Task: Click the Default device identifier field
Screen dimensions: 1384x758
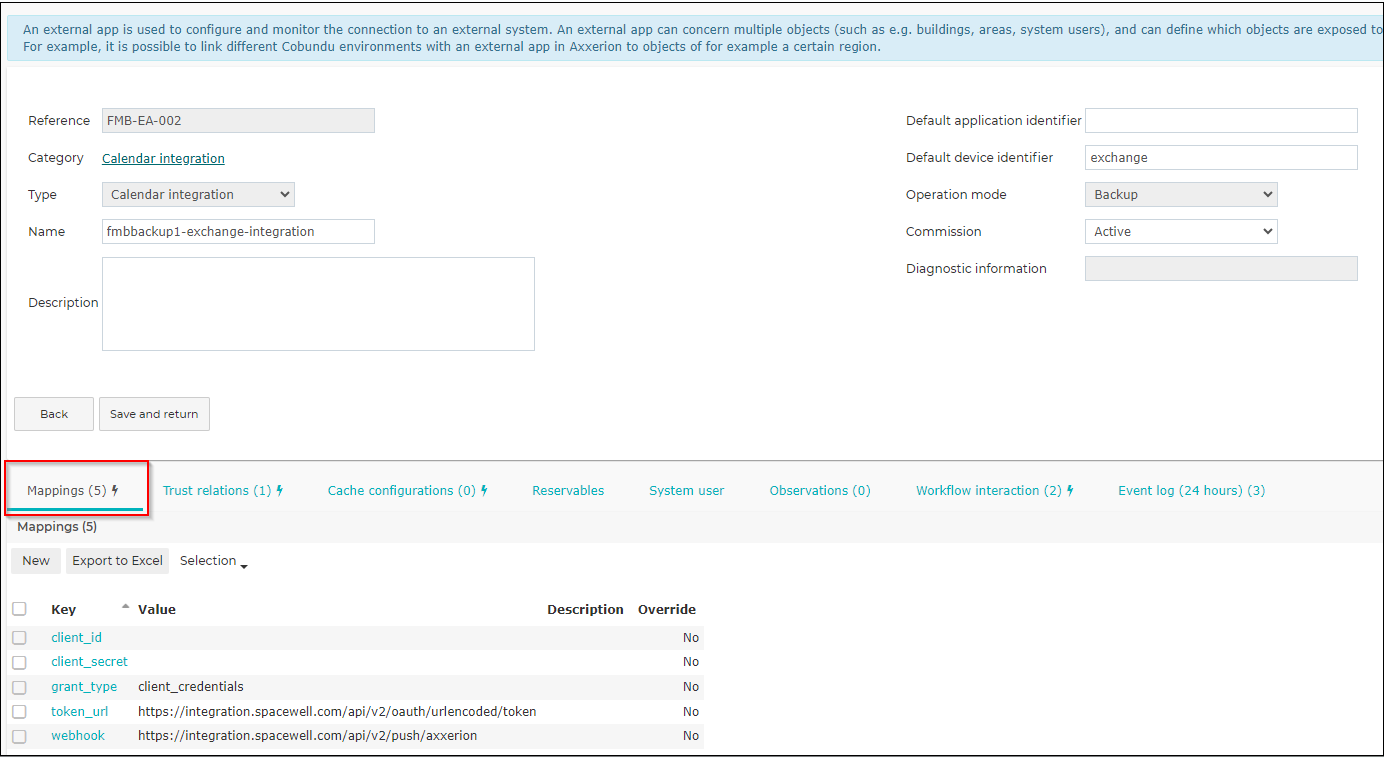Action: click(x=1221, y=157)
